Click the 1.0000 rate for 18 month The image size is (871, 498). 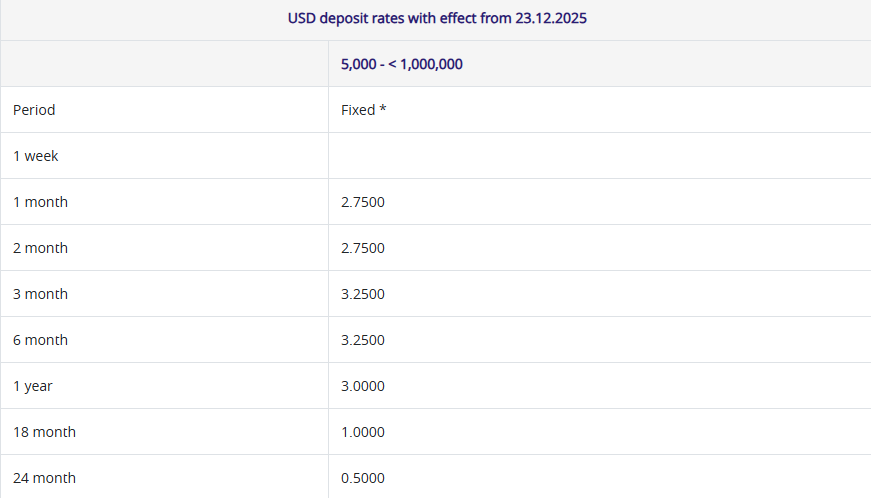click(x=363, y=432)
